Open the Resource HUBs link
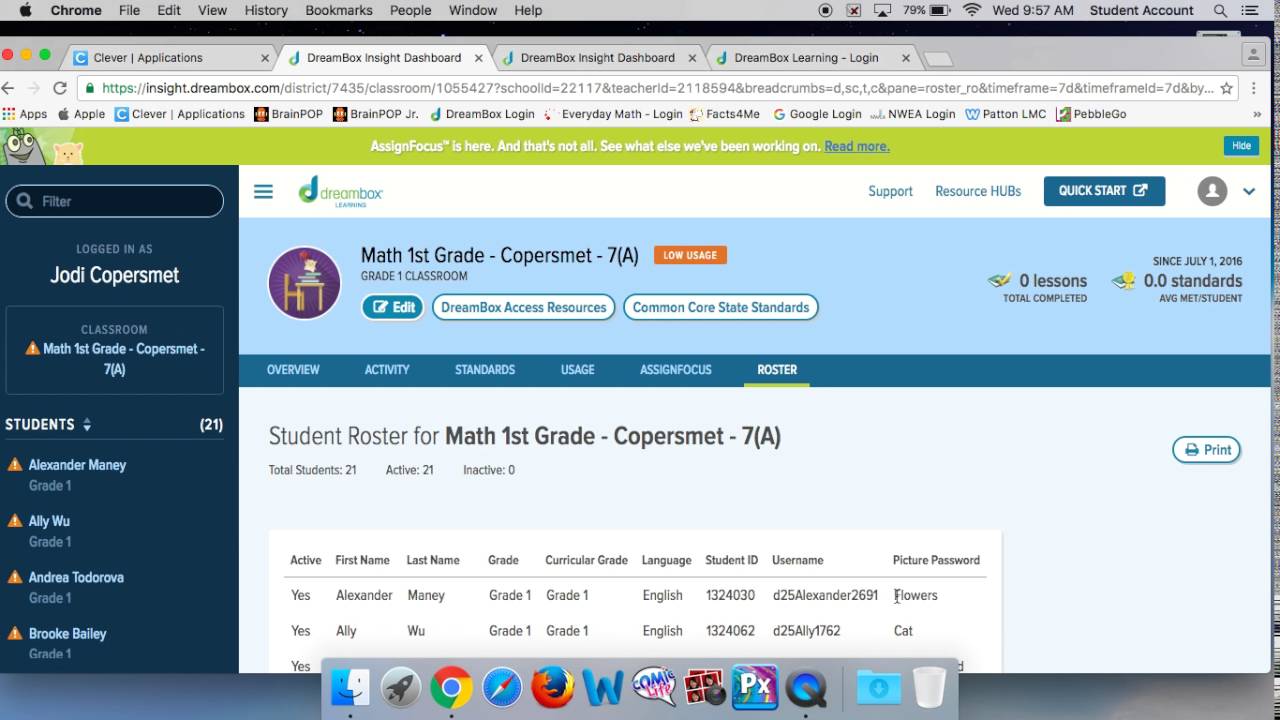1280x720 pixels. point(978,191)
